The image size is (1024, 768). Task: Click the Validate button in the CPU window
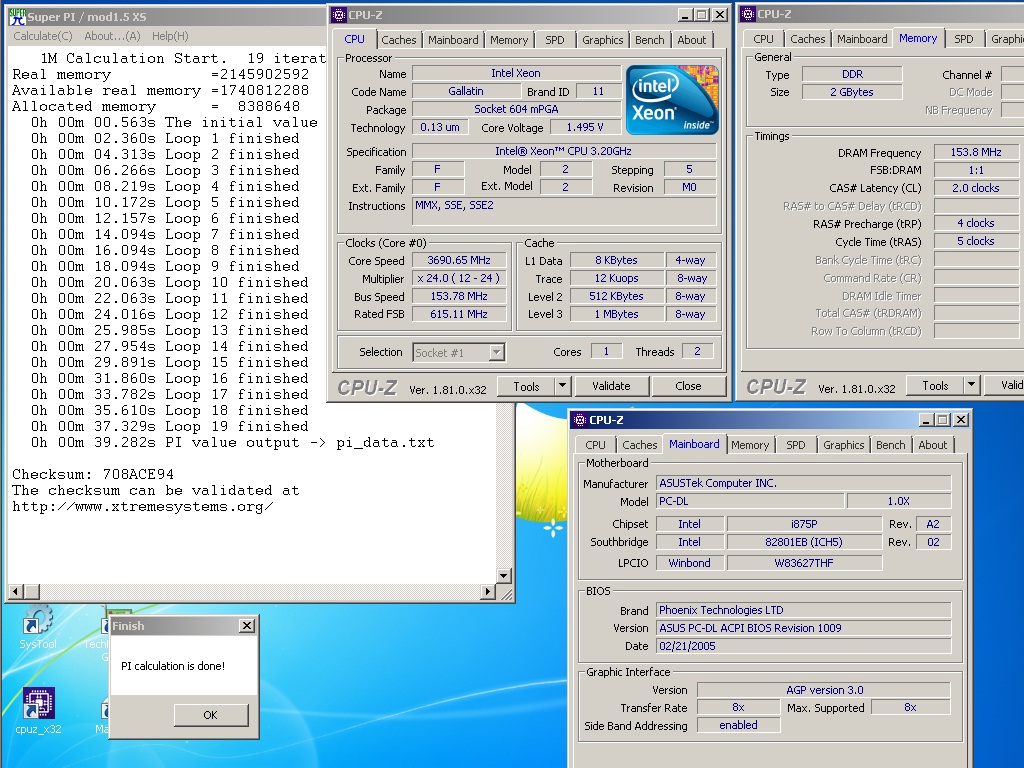click(x=611, y=387)
